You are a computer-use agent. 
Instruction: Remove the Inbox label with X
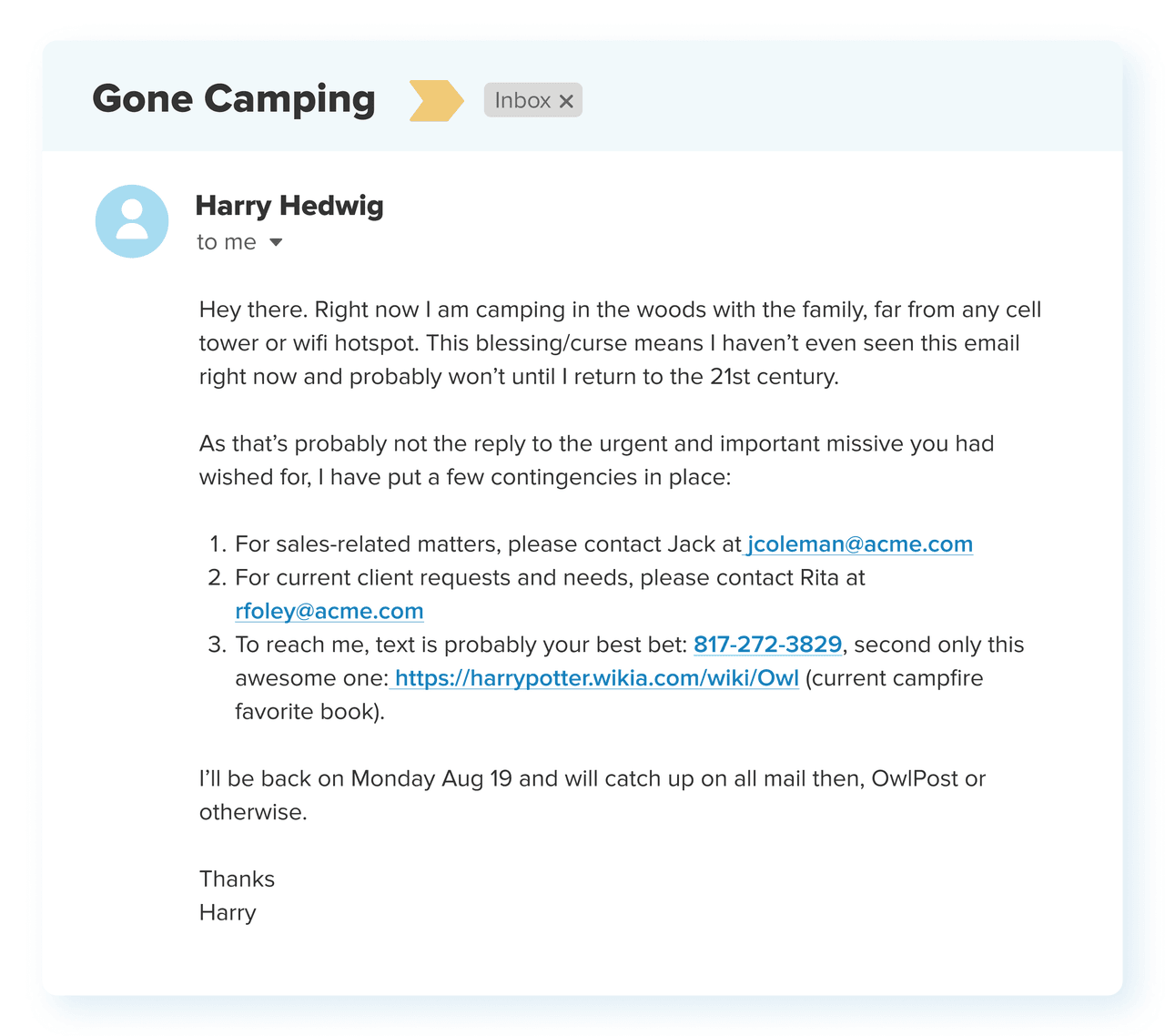click(566, 101)
